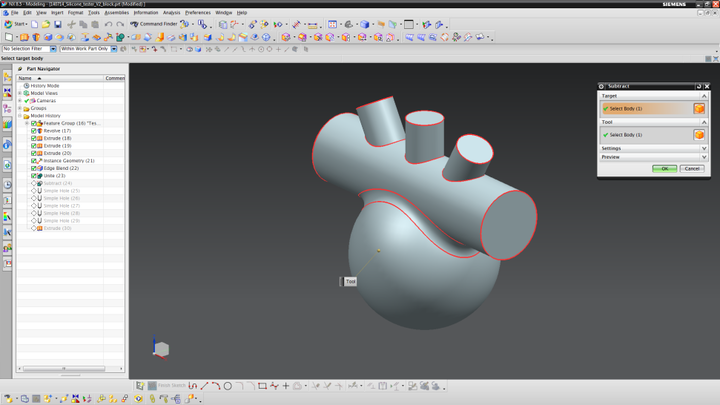Expand the Cameras tree node

tap(20, 101)
